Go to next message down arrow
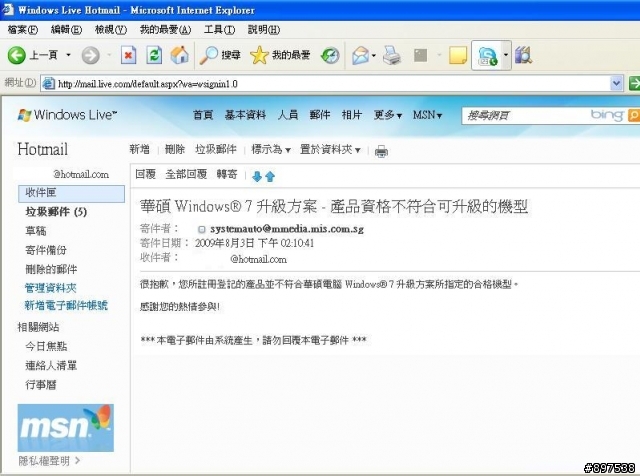The height and width of the screenshot is (476, 640). [257, 176]
